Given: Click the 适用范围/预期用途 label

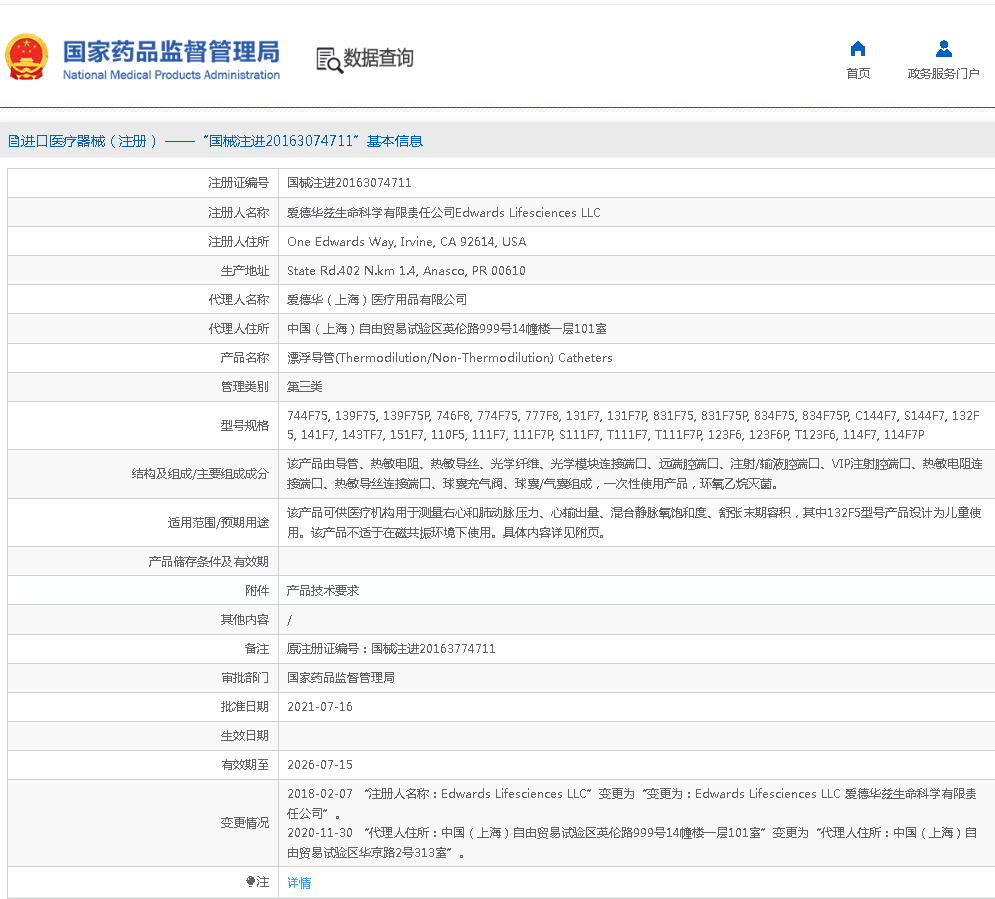Looking at the screenshot, I should pos(218,523).
